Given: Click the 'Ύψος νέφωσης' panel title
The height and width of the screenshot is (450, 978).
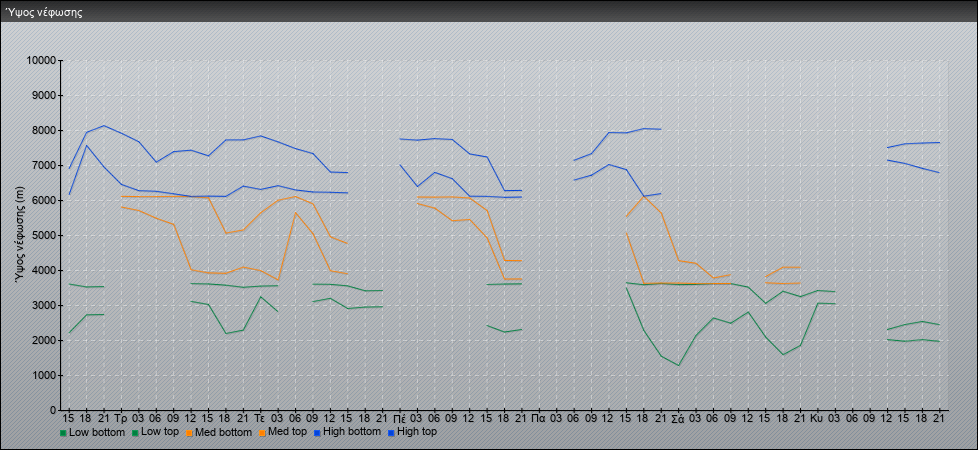Looking at the screenshot, I should pyautogui.click(x=44, y=12).
